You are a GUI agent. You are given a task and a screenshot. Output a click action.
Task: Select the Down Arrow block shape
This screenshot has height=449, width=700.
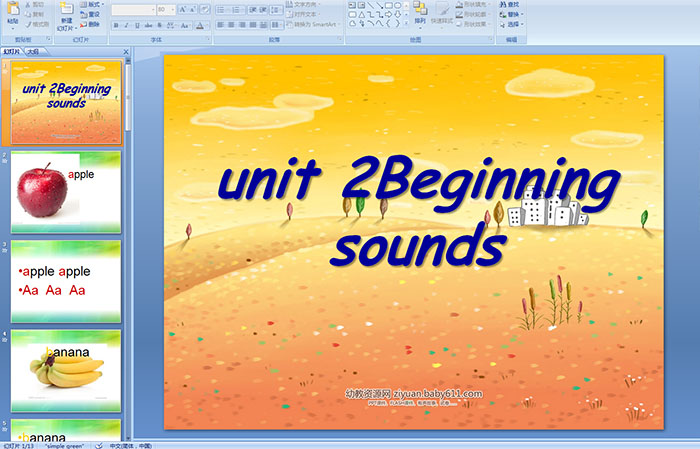[x=397, y=15]
